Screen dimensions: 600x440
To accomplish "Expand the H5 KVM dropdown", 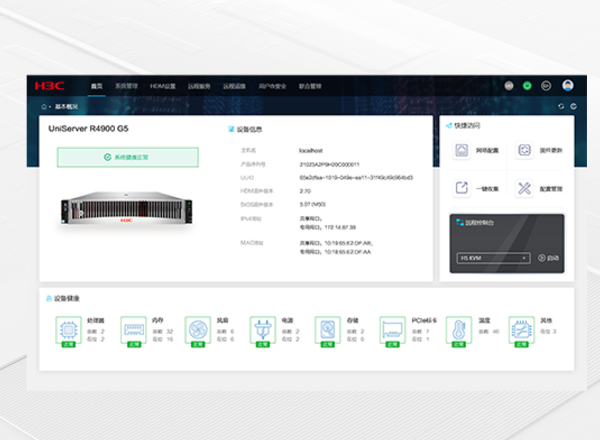I will [493, 258].
